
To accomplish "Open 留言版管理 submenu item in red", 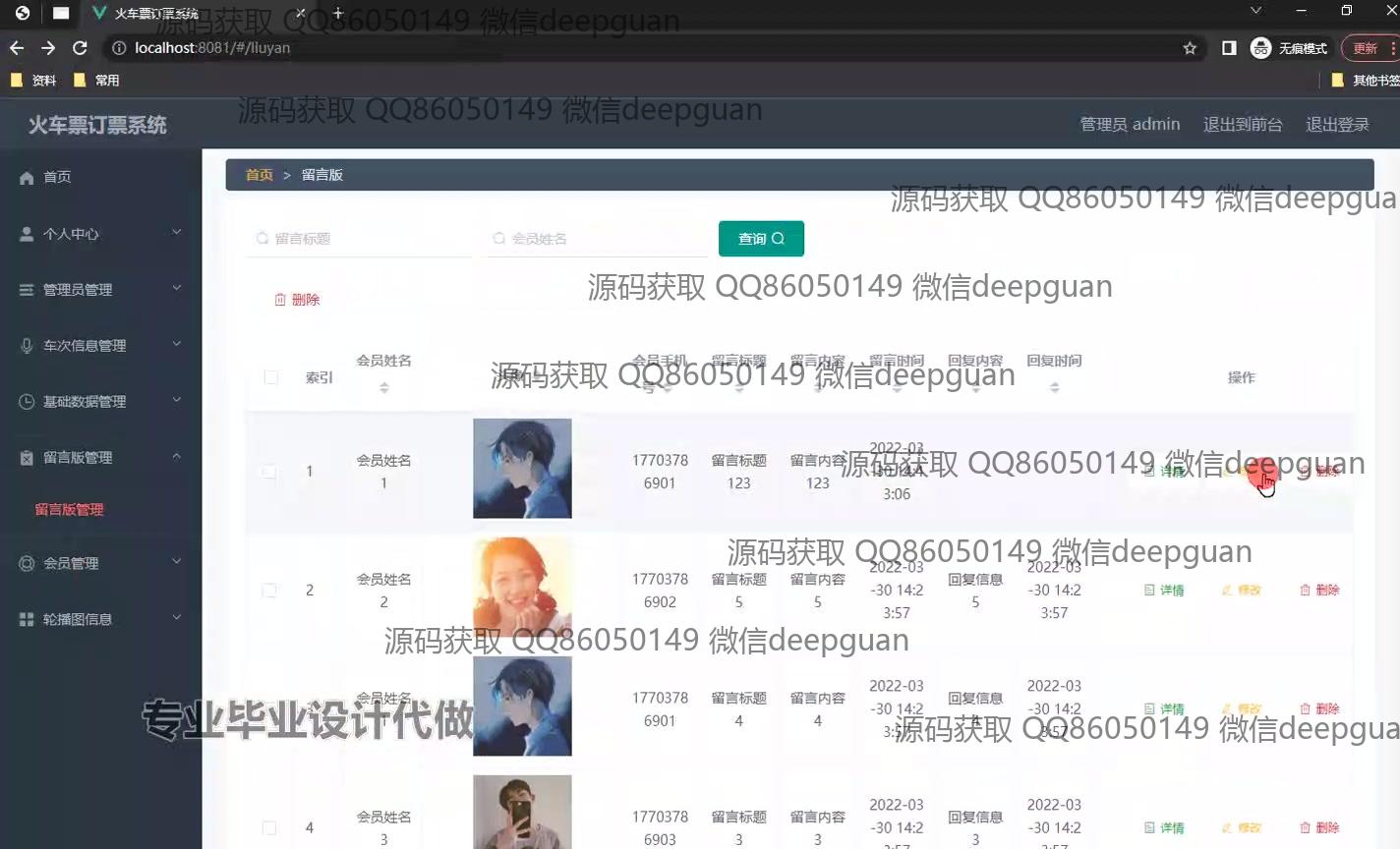I will [x=69, y=510].
